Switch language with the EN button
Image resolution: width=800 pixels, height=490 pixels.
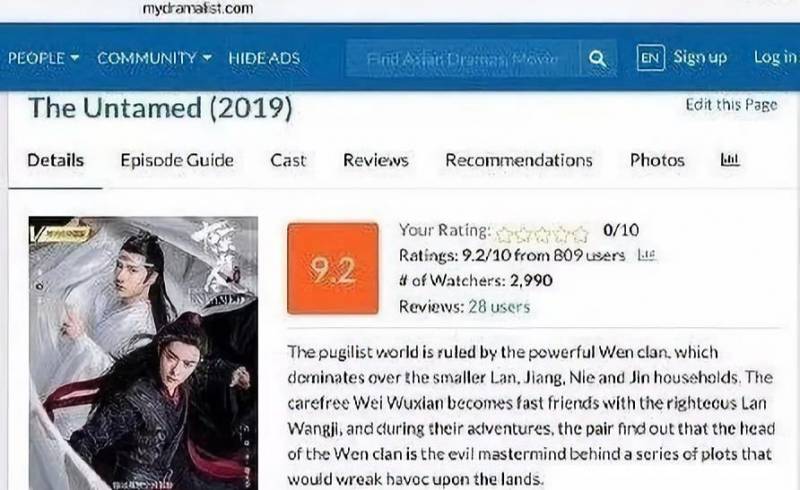[x=651, y=58]
